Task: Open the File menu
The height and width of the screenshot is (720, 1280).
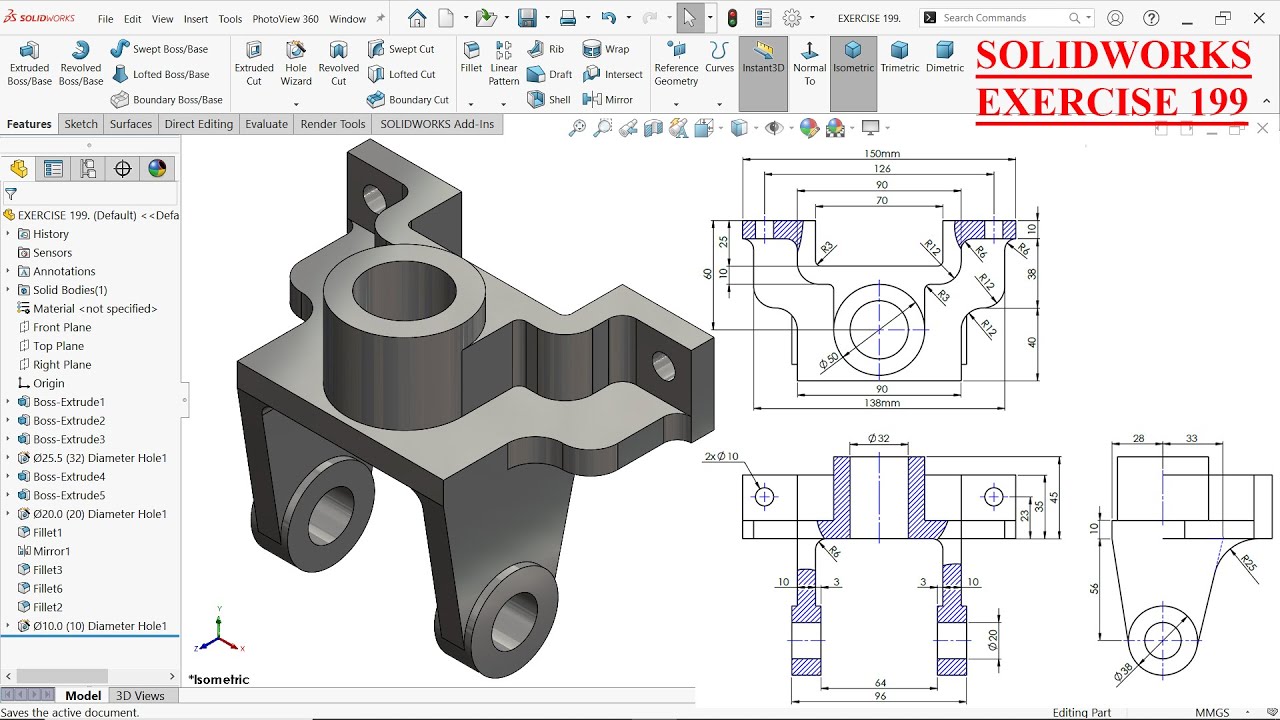Action: click(105, 19)
